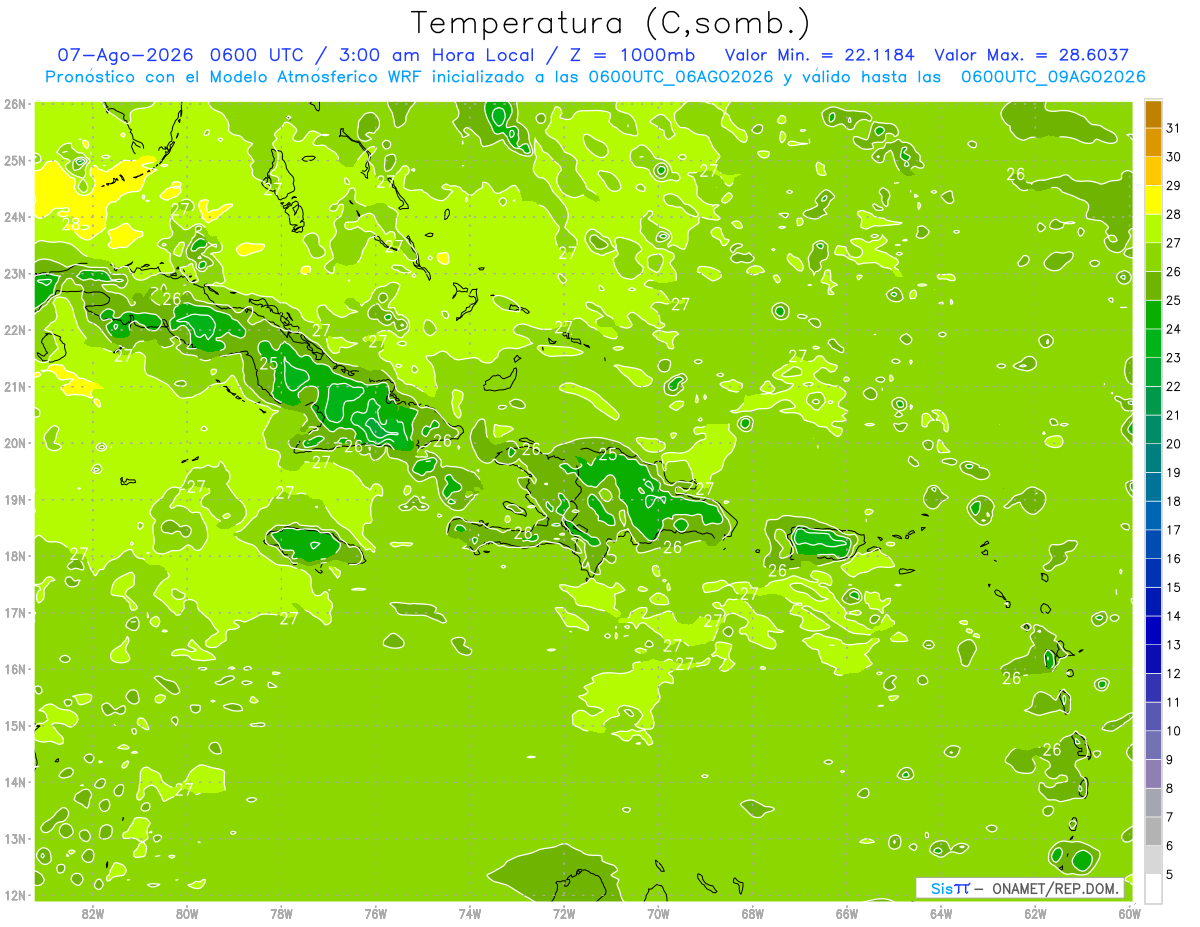1200x927 pixels.
Task: Click the 12N latitude axis label
Action: (x=15, y=895)
